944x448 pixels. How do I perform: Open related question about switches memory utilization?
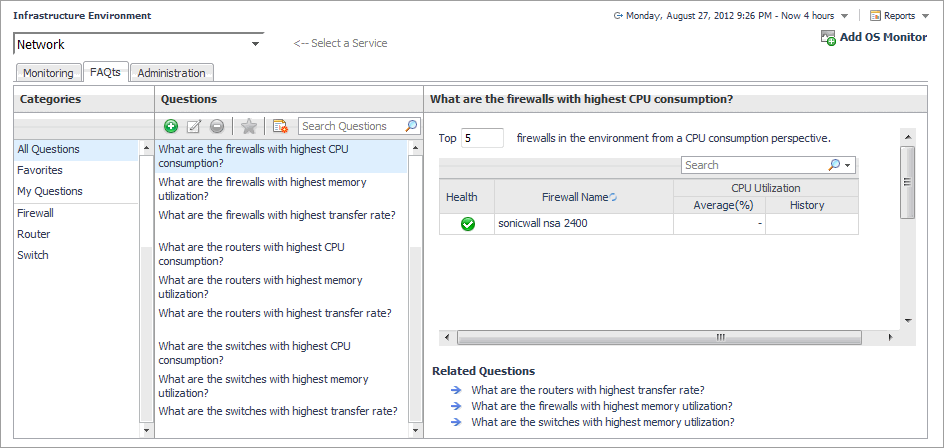602,422
